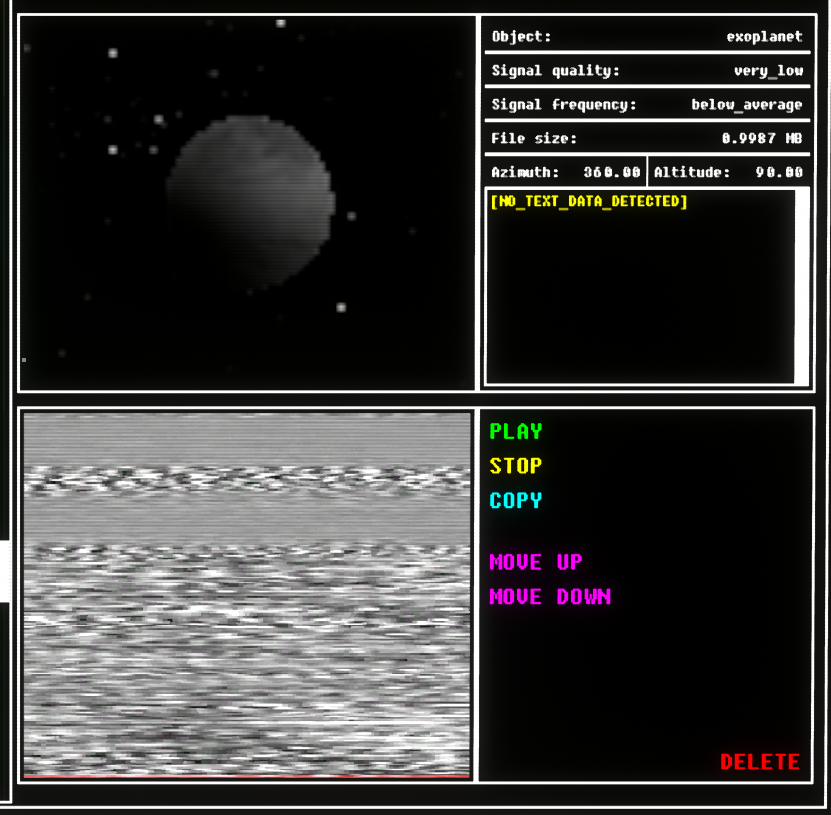Click the NO_TEXT_DATA_DETECTED message
The image size is (831, 815).
coord(589,202)
